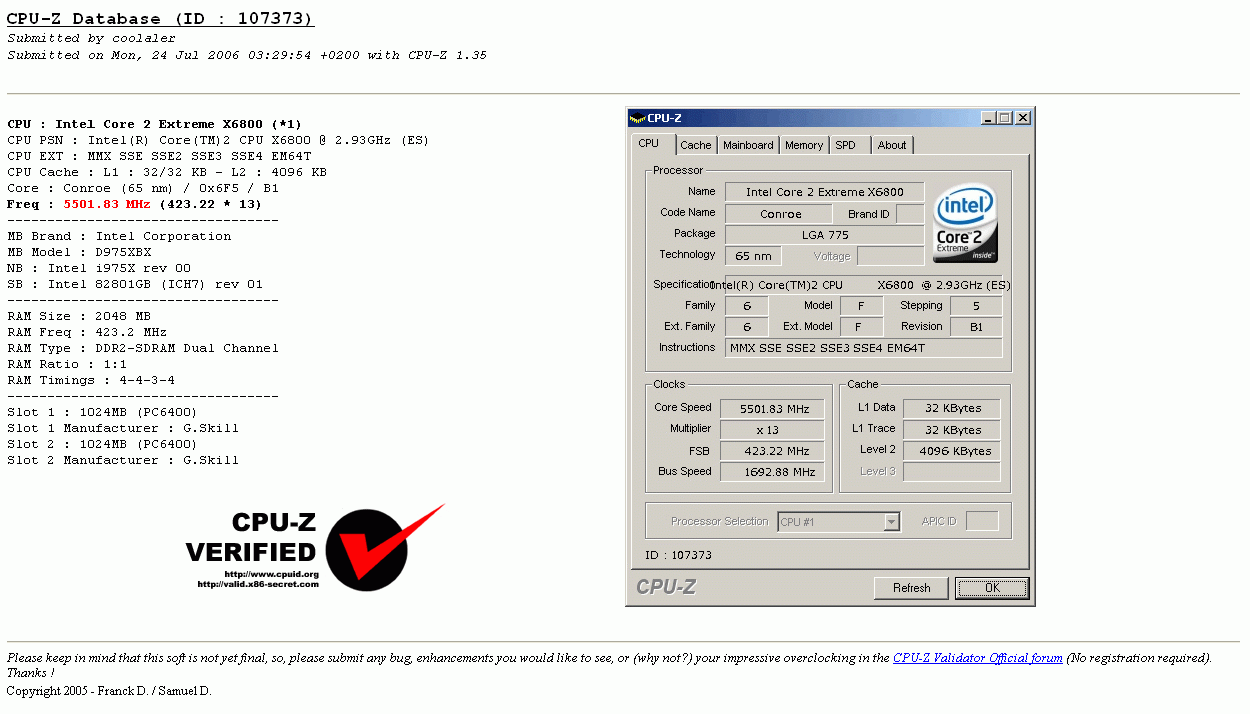This screenshot has width=1250, height=714.
Task: Click the Family value 6
Action: pos(747,306)
